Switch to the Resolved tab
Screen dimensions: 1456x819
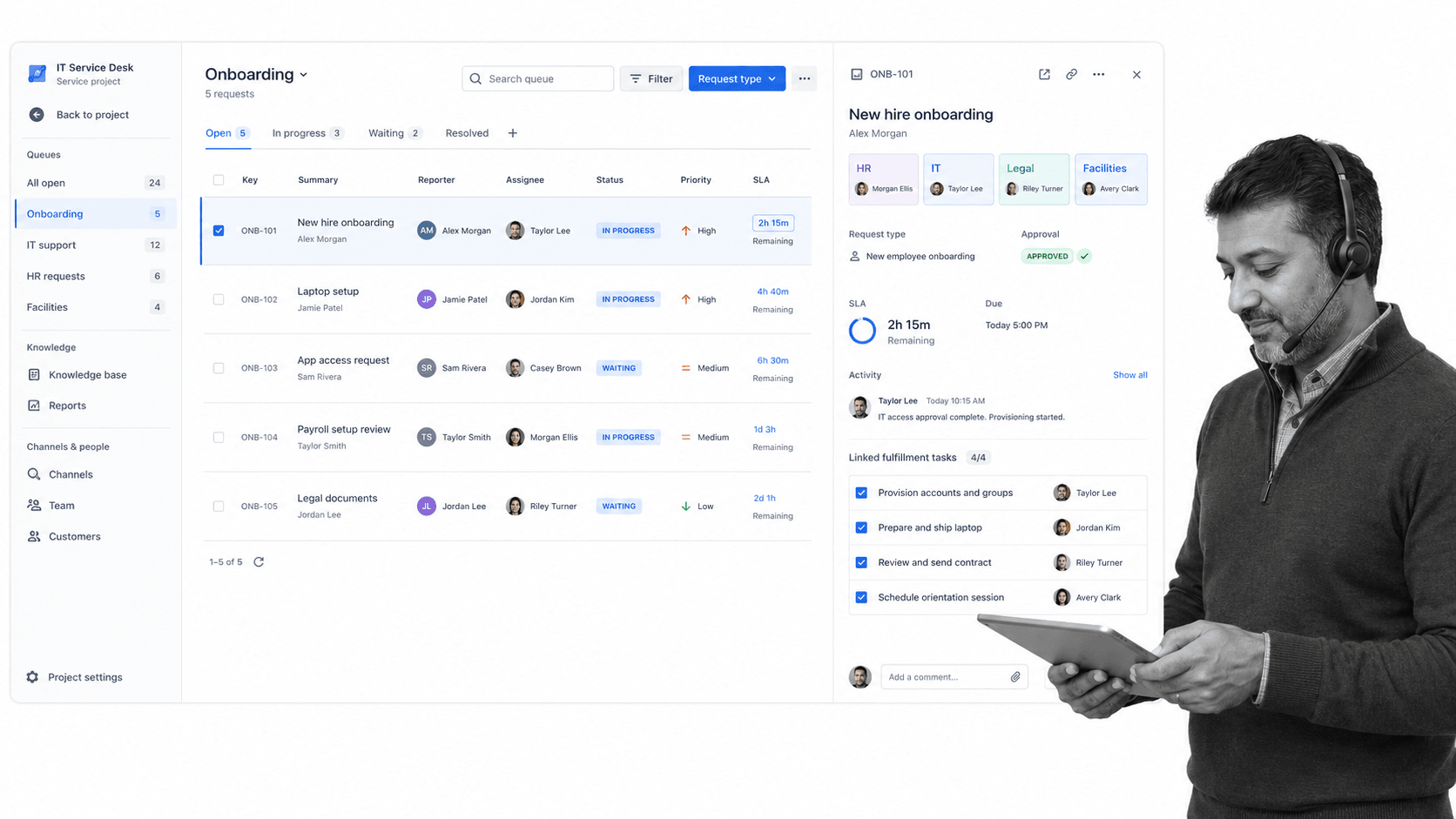467,133
